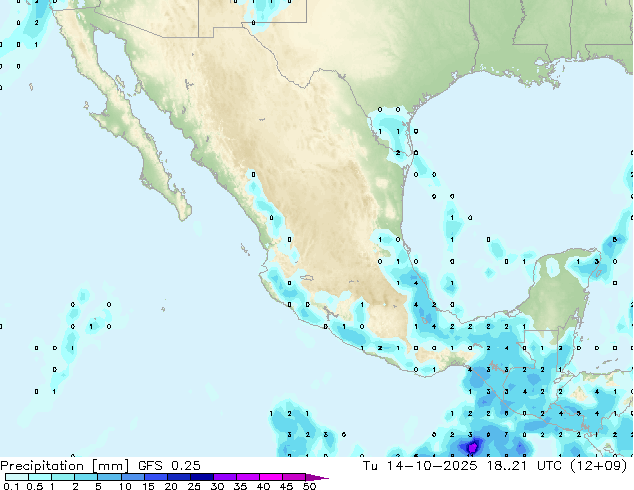Click the 20–25 mm legend swatch
Image resolution: width=634 pixels, height=490 pixels.
tap(178, 477)
